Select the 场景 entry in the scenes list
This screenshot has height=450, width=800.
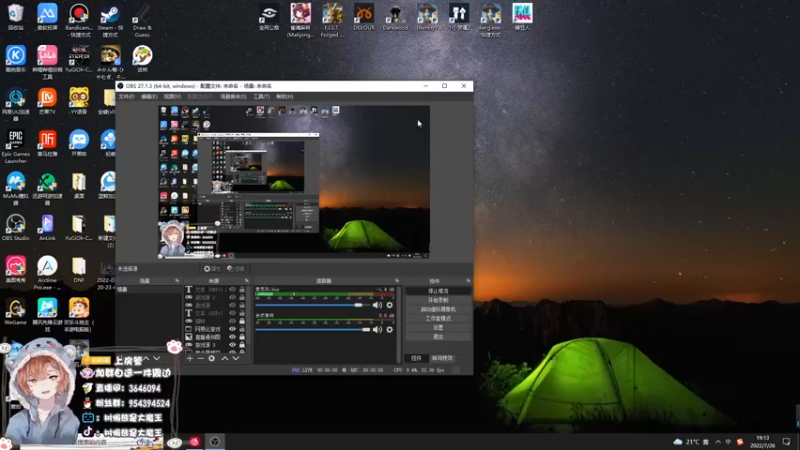click(149, 290)
